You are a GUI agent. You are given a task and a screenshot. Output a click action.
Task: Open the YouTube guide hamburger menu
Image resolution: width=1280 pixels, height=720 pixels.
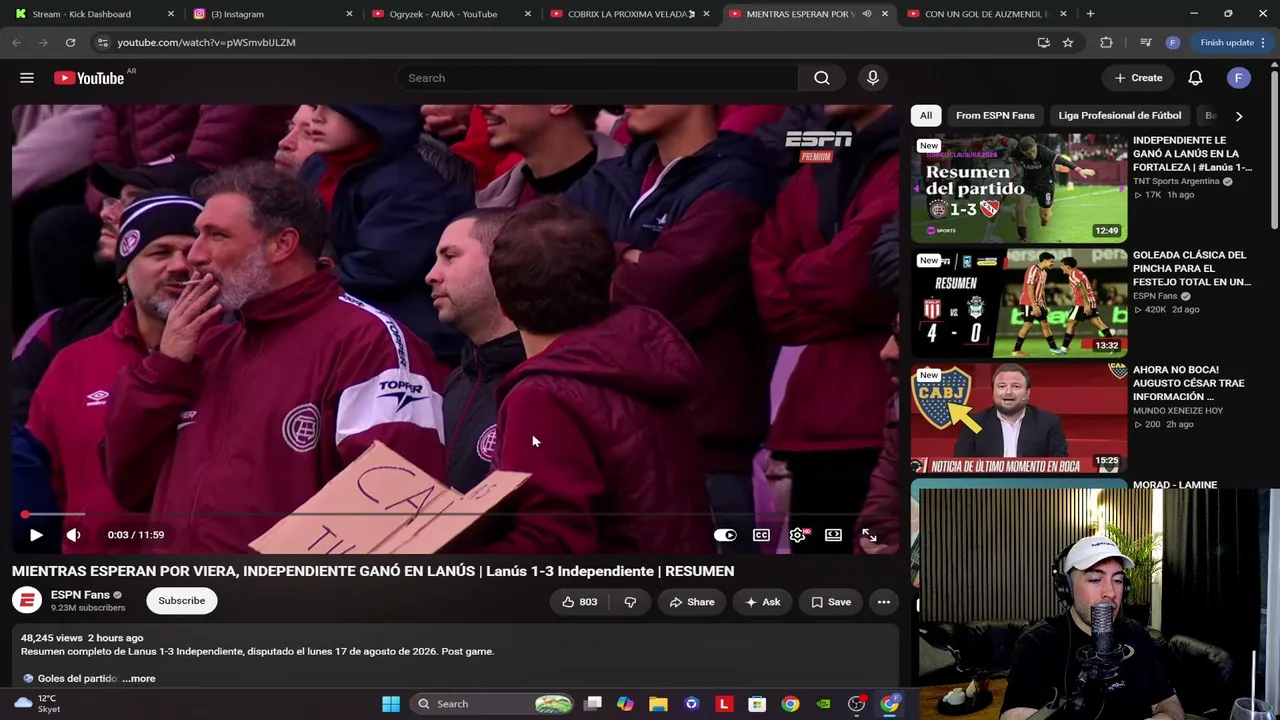pyautogui.click(x=27, y=78)
